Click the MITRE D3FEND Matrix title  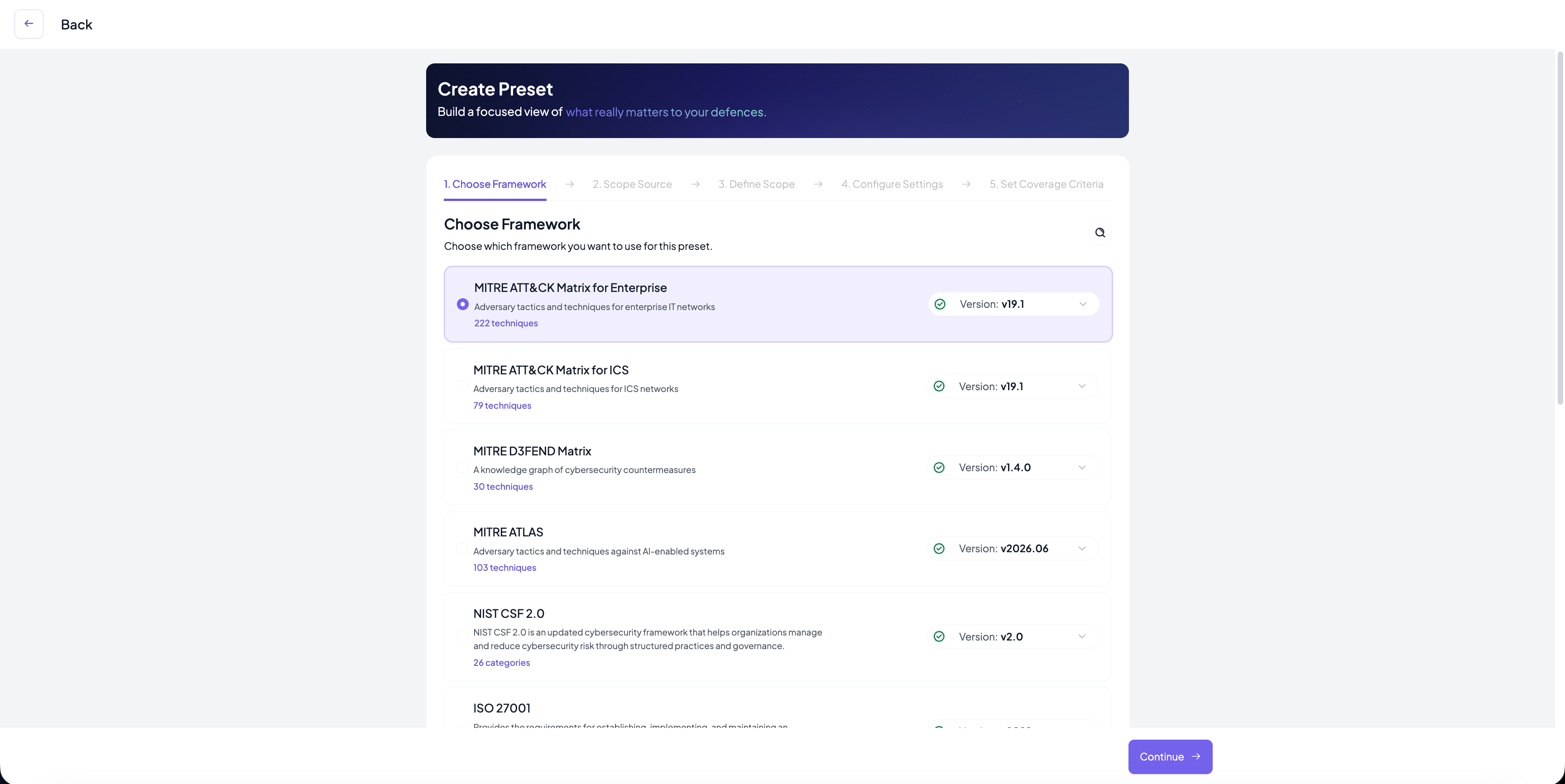(532, 451)
